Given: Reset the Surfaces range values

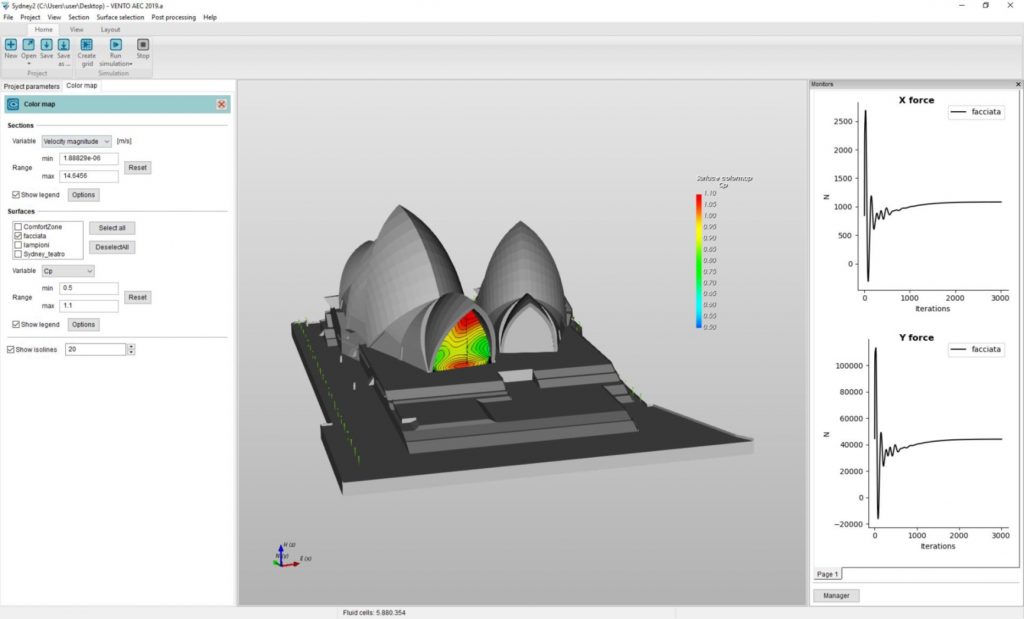Looking at the screenshot, I should tap(137, 297).
